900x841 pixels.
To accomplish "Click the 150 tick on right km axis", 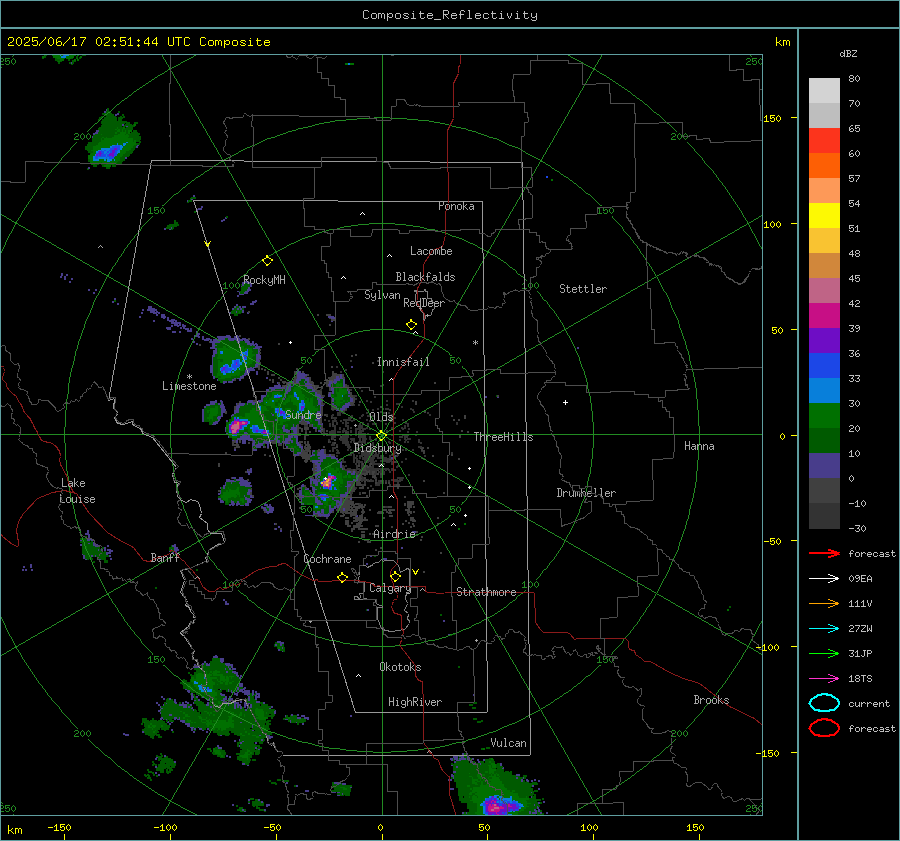I will (772, 118).
